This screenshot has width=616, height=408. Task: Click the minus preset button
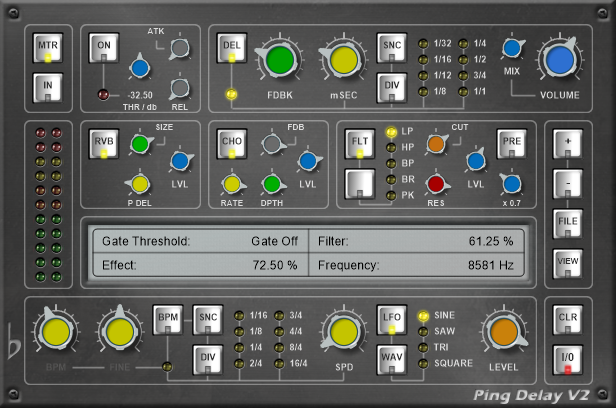point(568,183)
